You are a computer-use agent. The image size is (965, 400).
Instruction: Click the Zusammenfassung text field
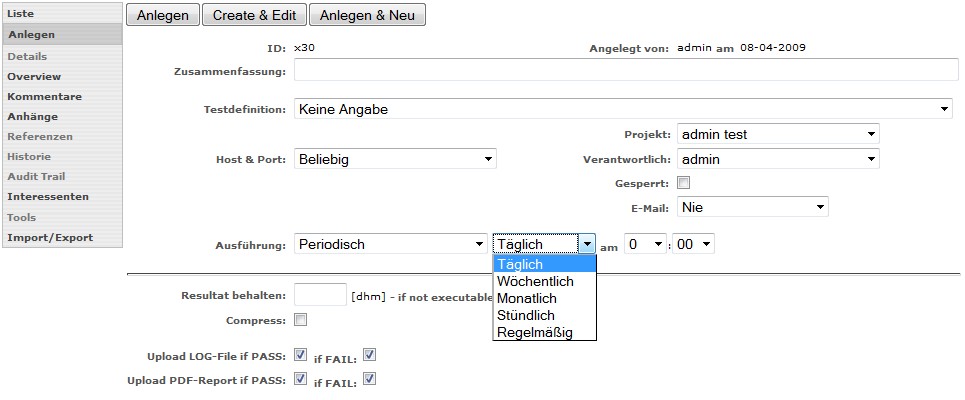click(x=623, y=70)
